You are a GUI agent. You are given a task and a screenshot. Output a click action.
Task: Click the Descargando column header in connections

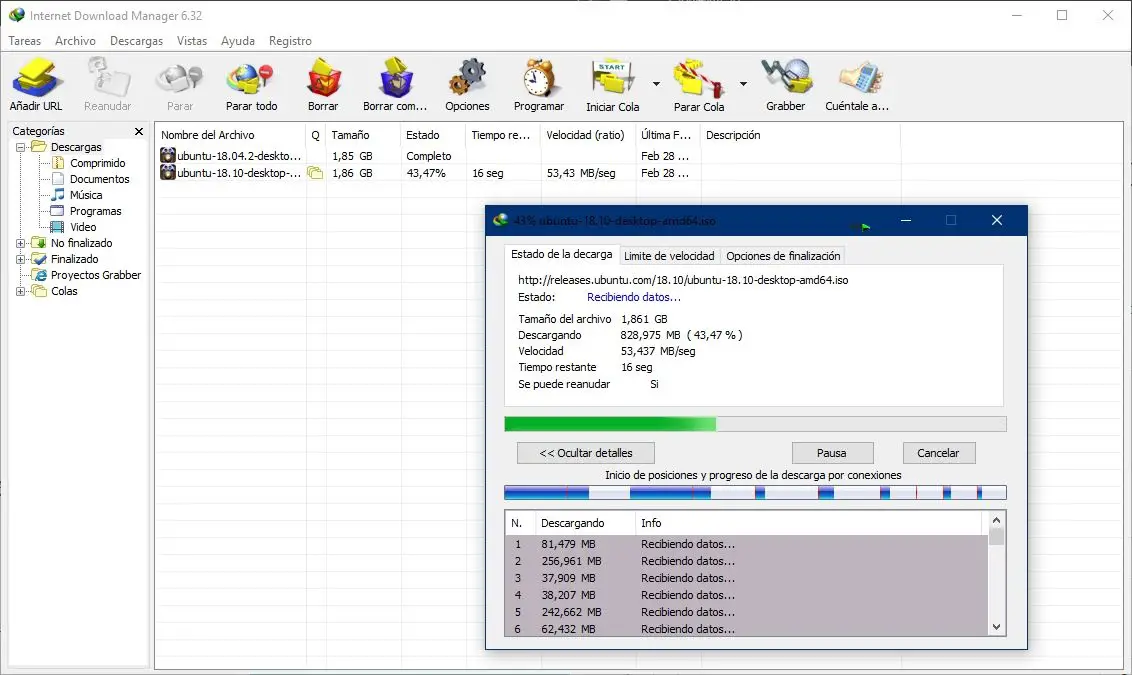coord(585,523)
